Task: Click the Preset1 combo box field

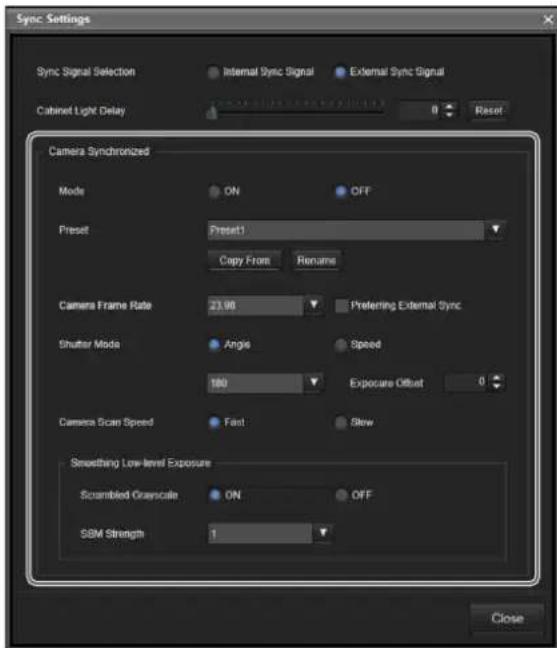Action: point(346,230)
